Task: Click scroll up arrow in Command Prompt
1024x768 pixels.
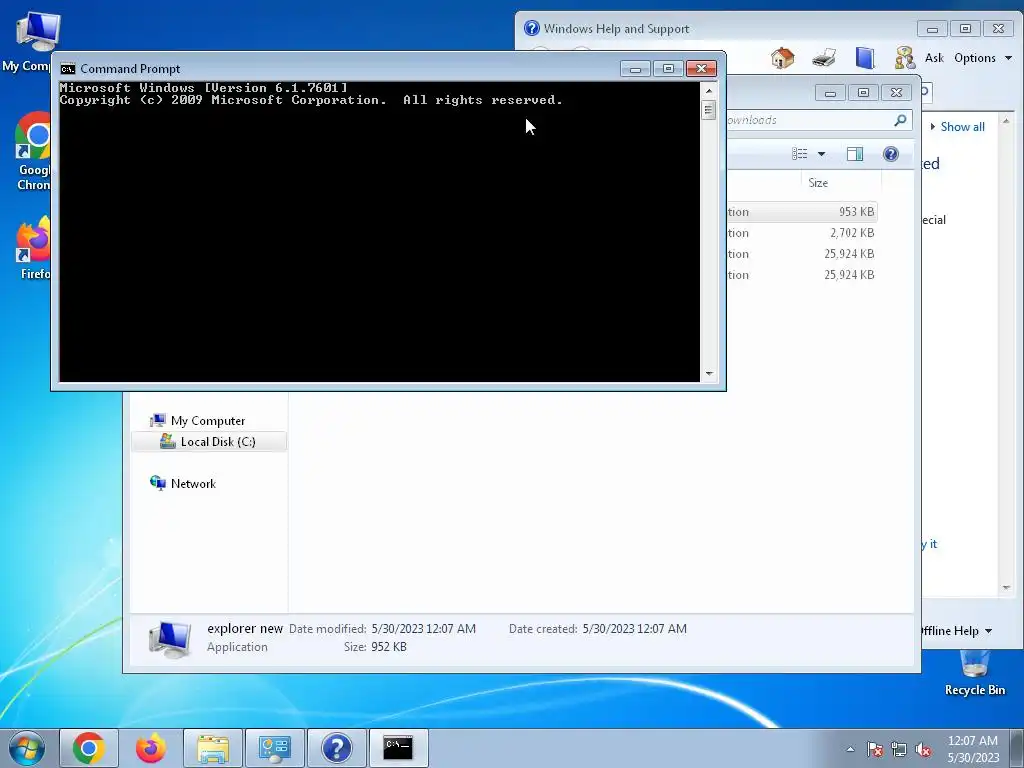Action: (709, 91)
